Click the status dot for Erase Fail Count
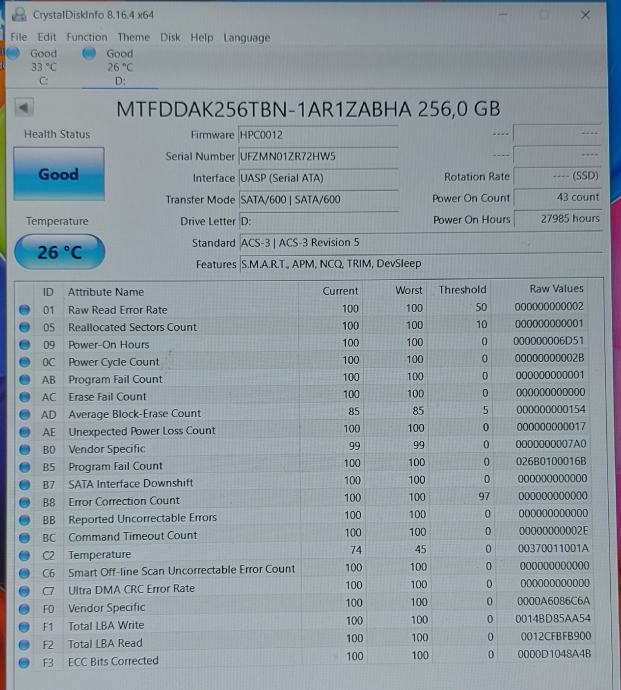621x690 pixels. (x=25, y=397)
